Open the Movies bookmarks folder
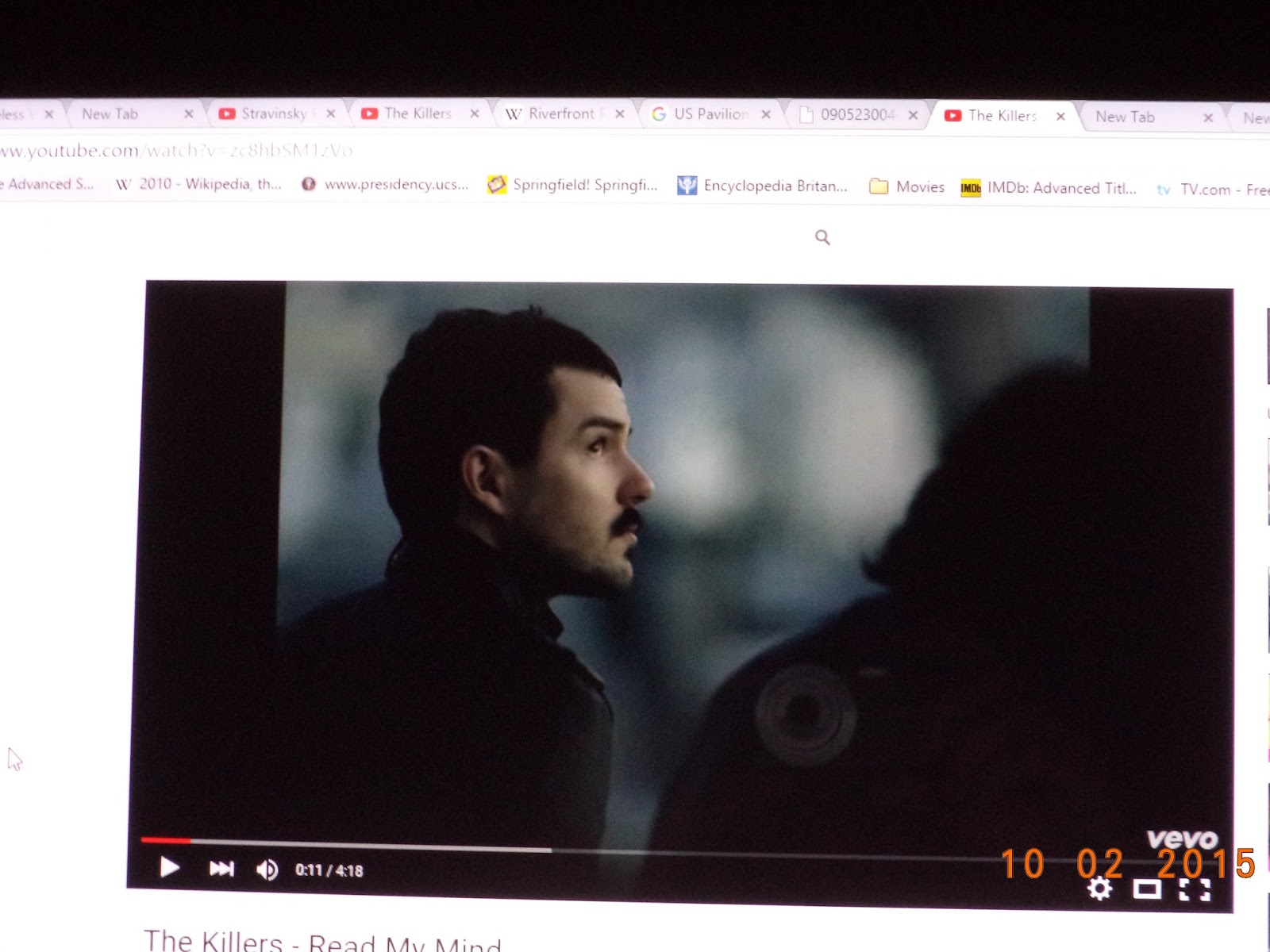The width and height of the screenshot is (1270, 952). pyautogui.click(x=906, y=187)
